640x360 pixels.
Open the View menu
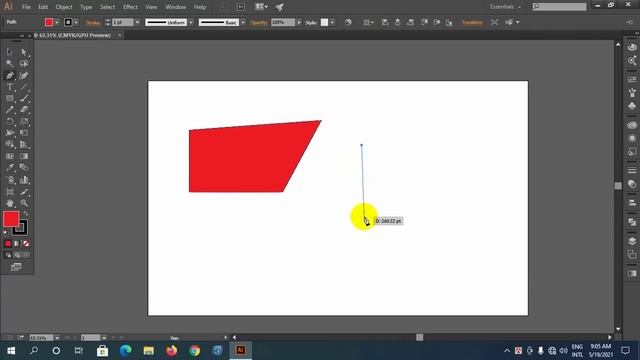coord(151,7)
